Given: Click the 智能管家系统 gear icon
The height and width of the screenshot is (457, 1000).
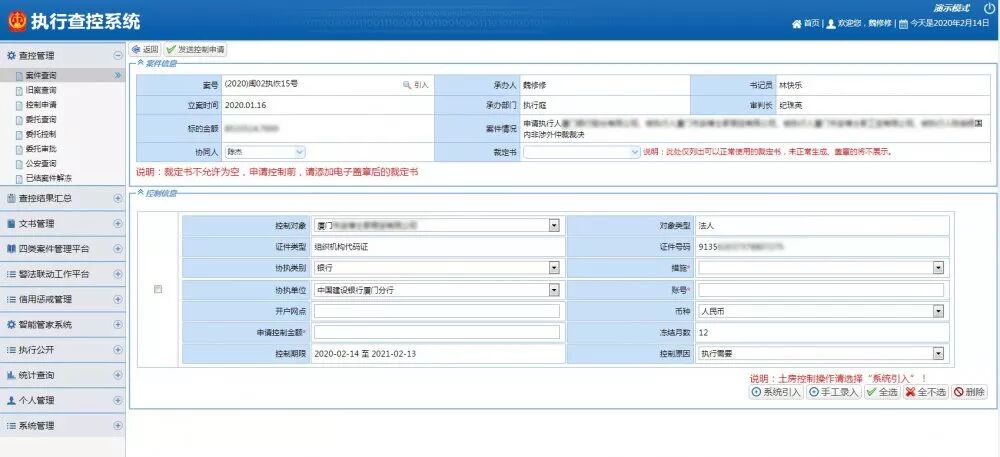Looking at the screenshot, I should pos(11,324).
